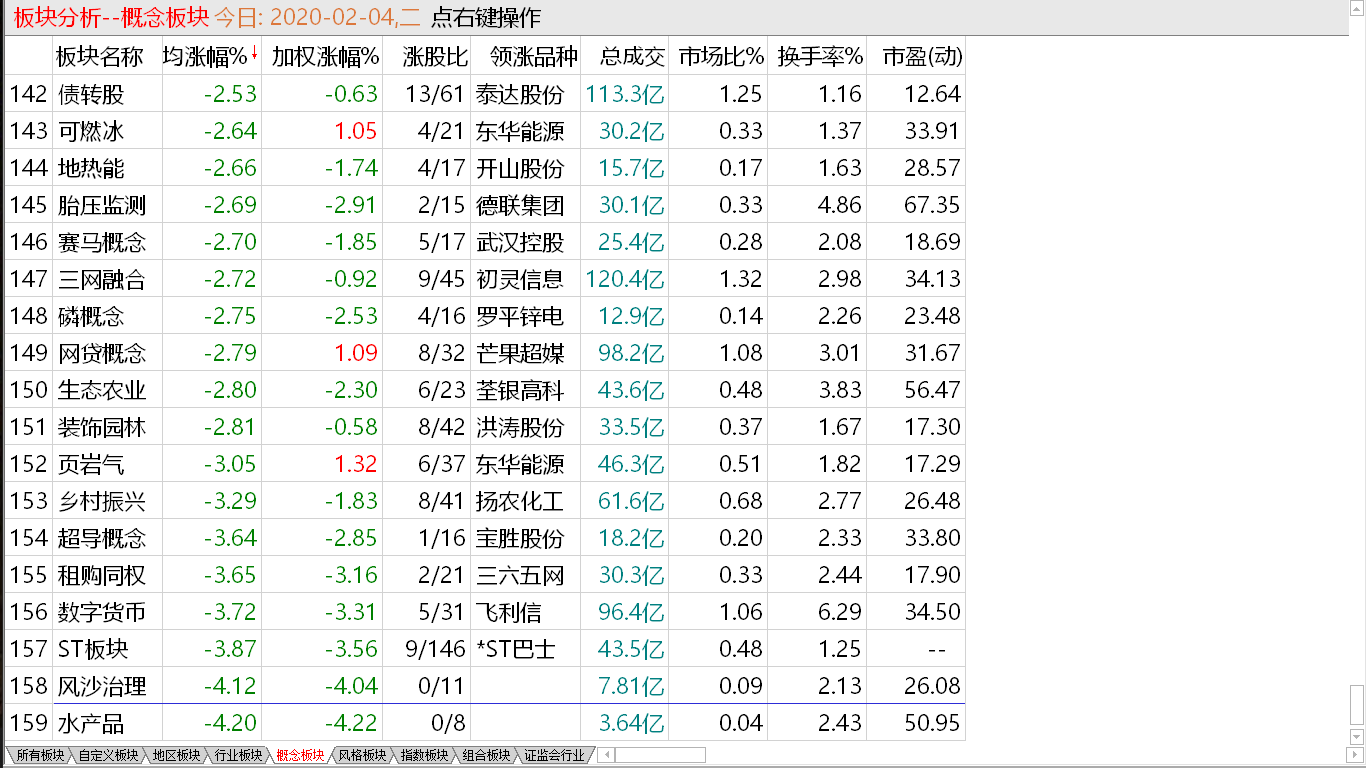Open the 风格板块 tab

(x=362, y=755)
